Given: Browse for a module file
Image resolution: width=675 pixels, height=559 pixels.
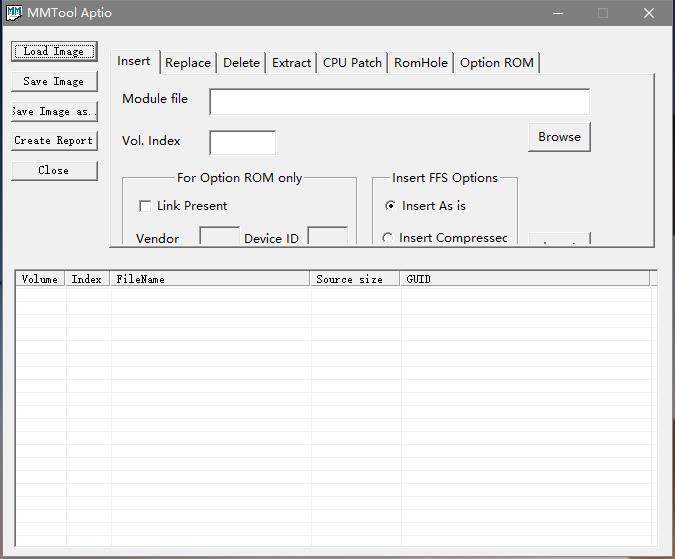Looking at the screenshot, I should pyautogui.click(x=559, y=137).
